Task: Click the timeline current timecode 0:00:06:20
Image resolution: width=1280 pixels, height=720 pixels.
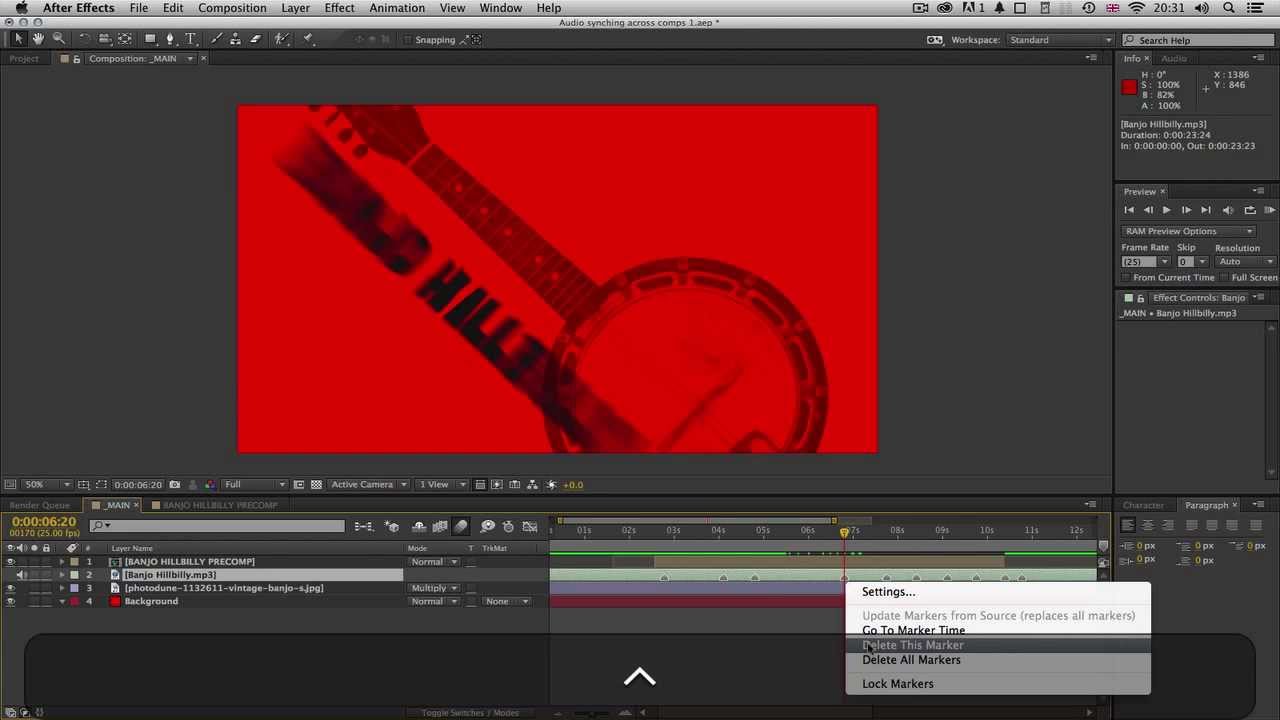Action: pyautogui.click(x=44, y=522)
